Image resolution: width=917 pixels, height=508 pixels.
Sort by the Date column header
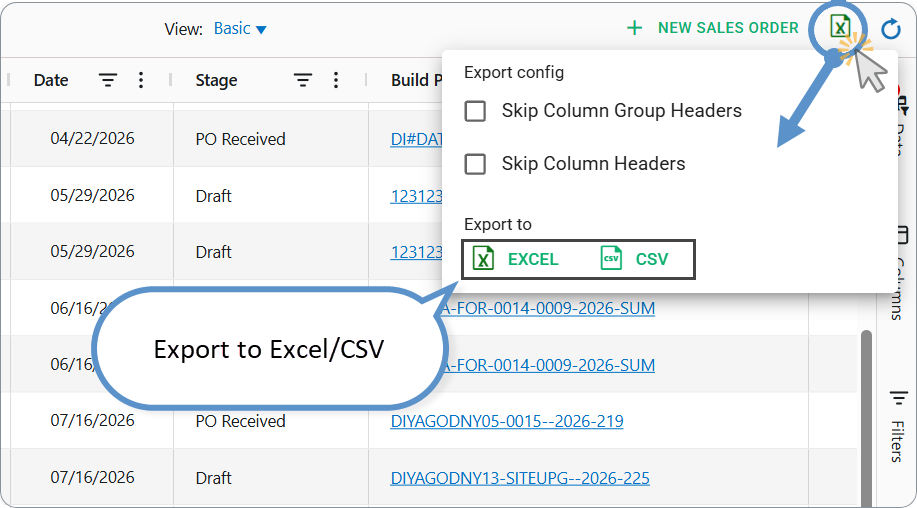coord(51,80)
